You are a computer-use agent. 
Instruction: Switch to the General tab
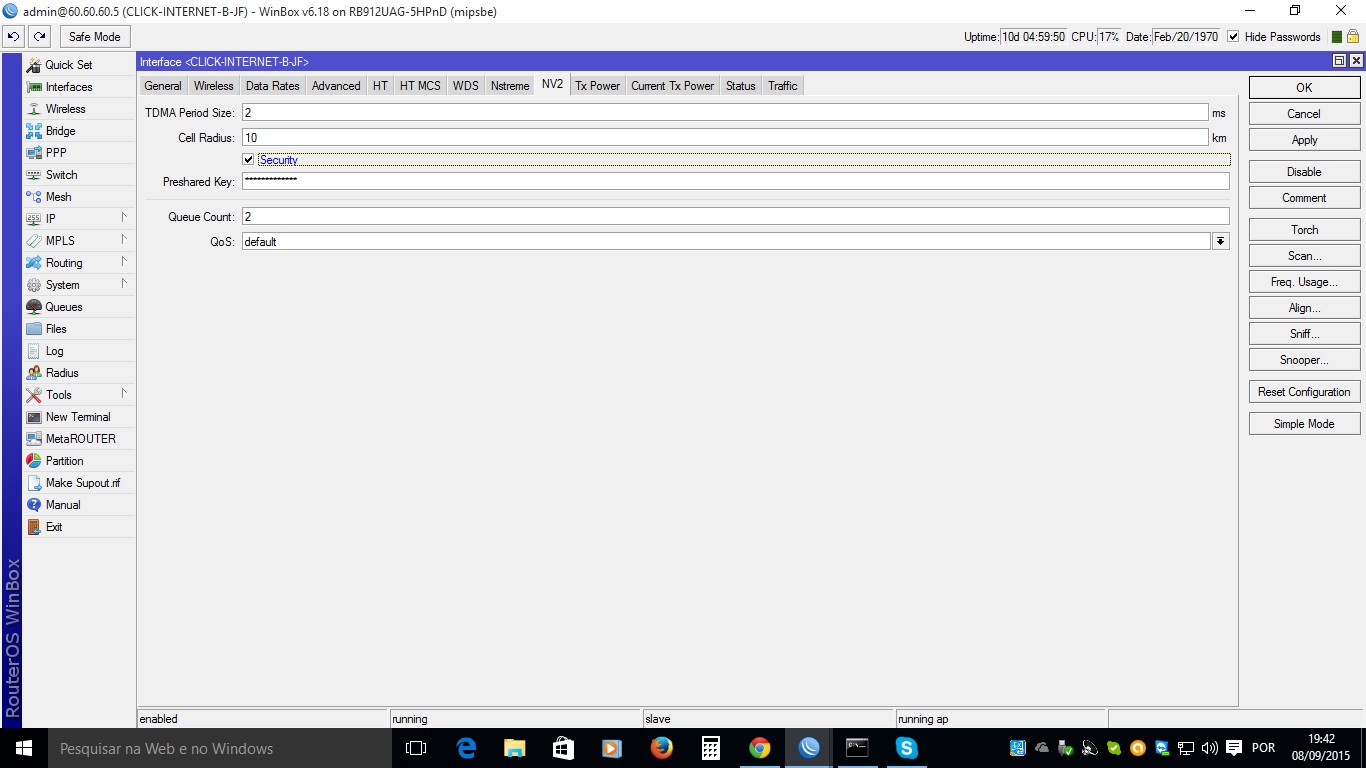163,86
